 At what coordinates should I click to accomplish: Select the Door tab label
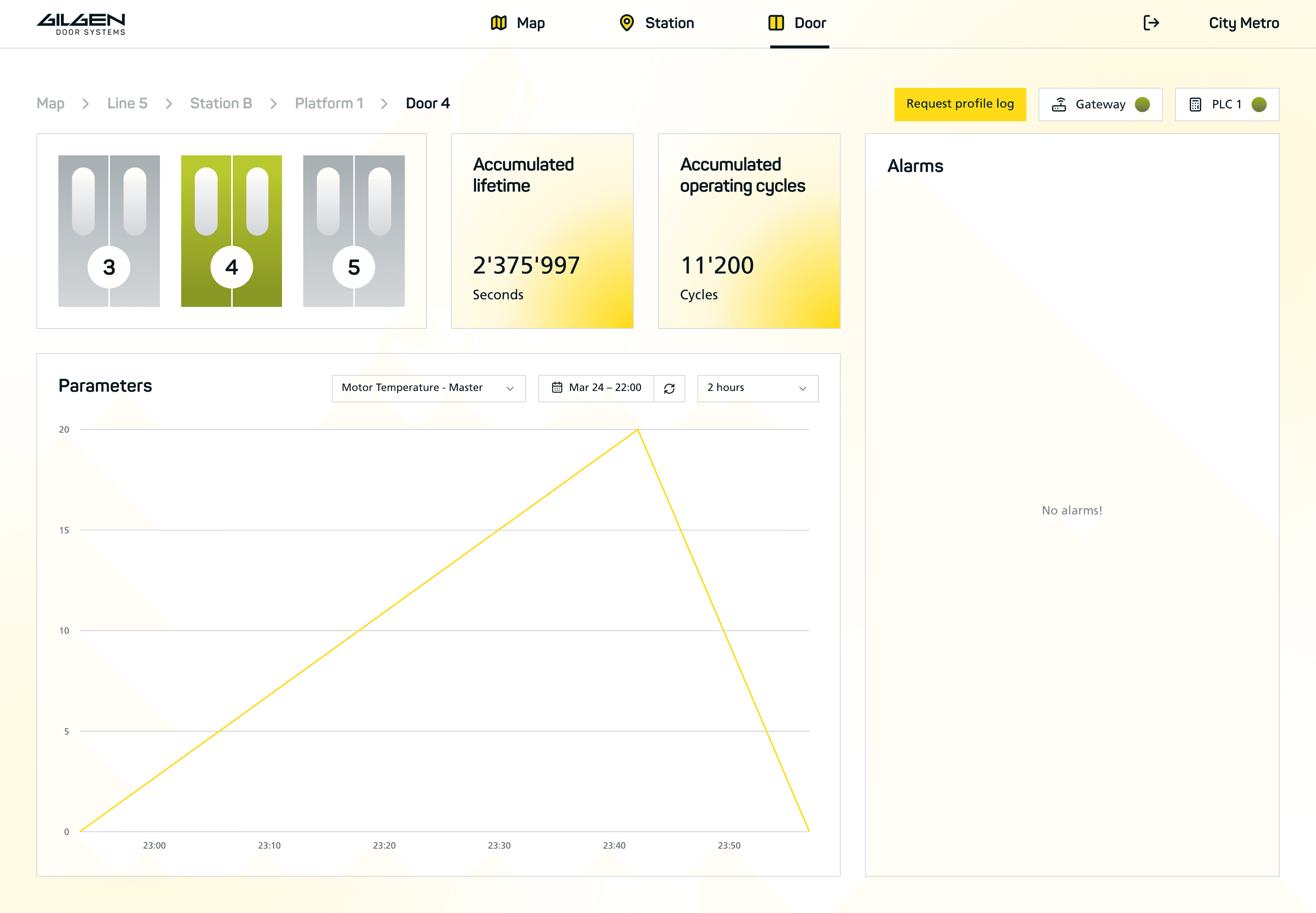pos(810,23)
